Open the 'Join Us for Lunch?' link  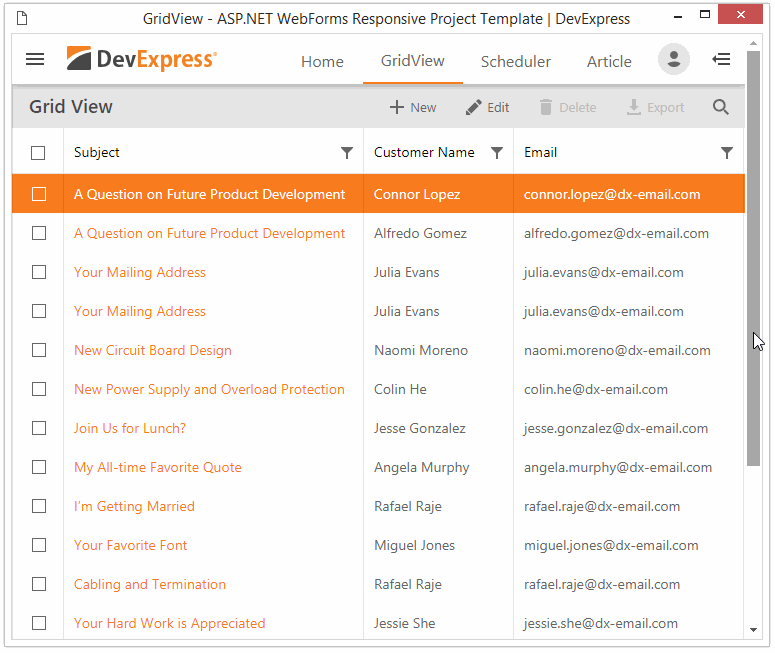coord(130,428)
